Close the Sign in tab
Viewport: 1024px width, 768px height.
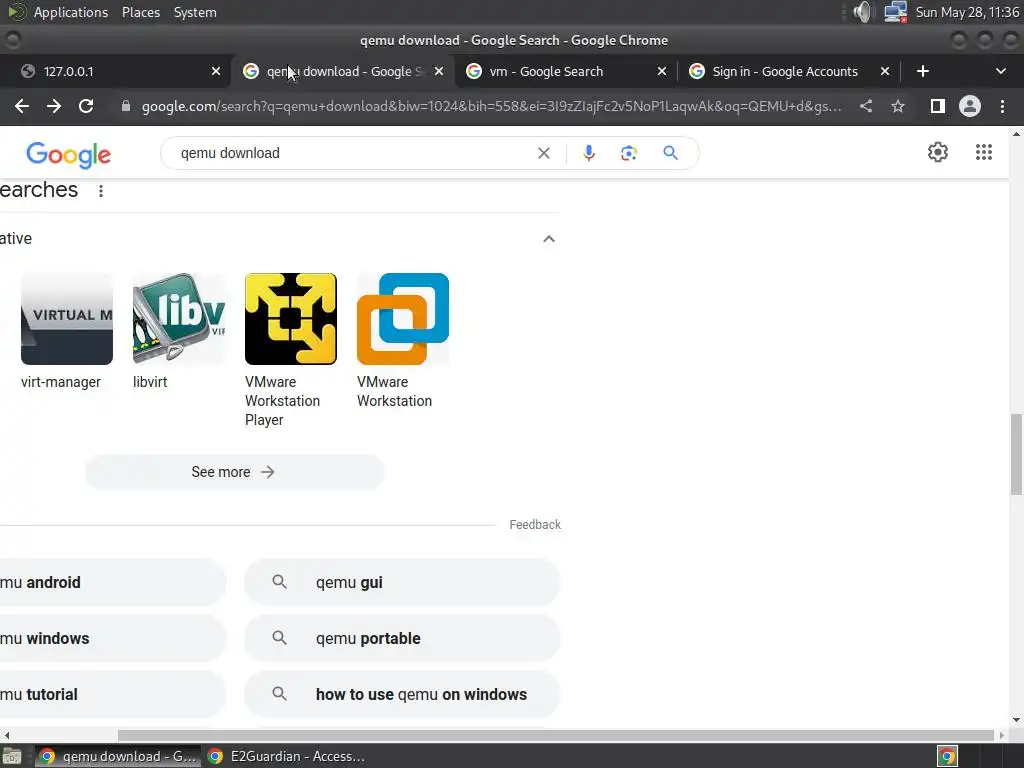(x=885, y=71)
